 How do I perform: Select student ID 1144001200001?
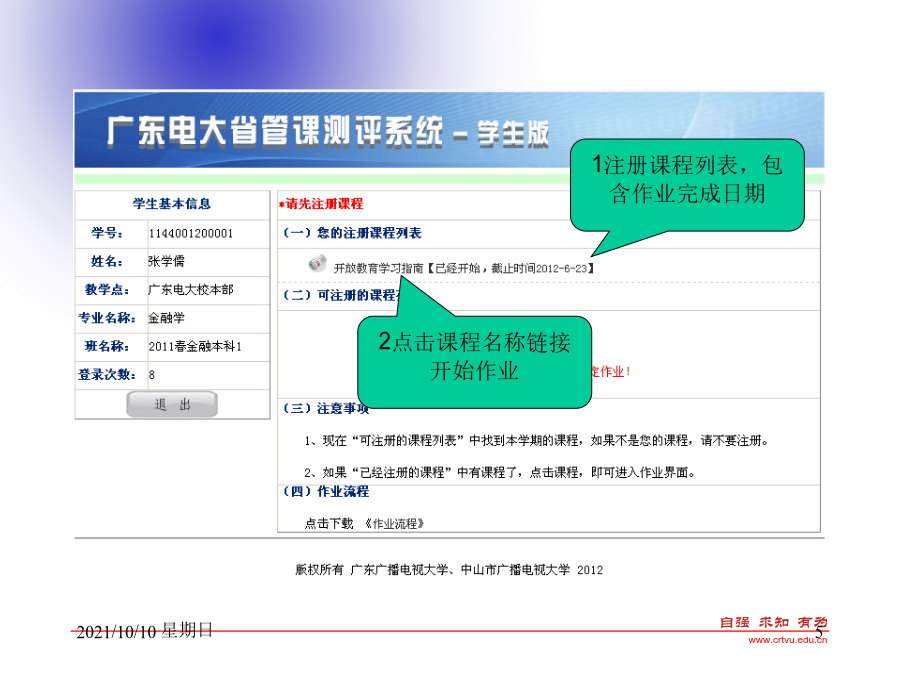pyautogui.click(x=191, y=234)
